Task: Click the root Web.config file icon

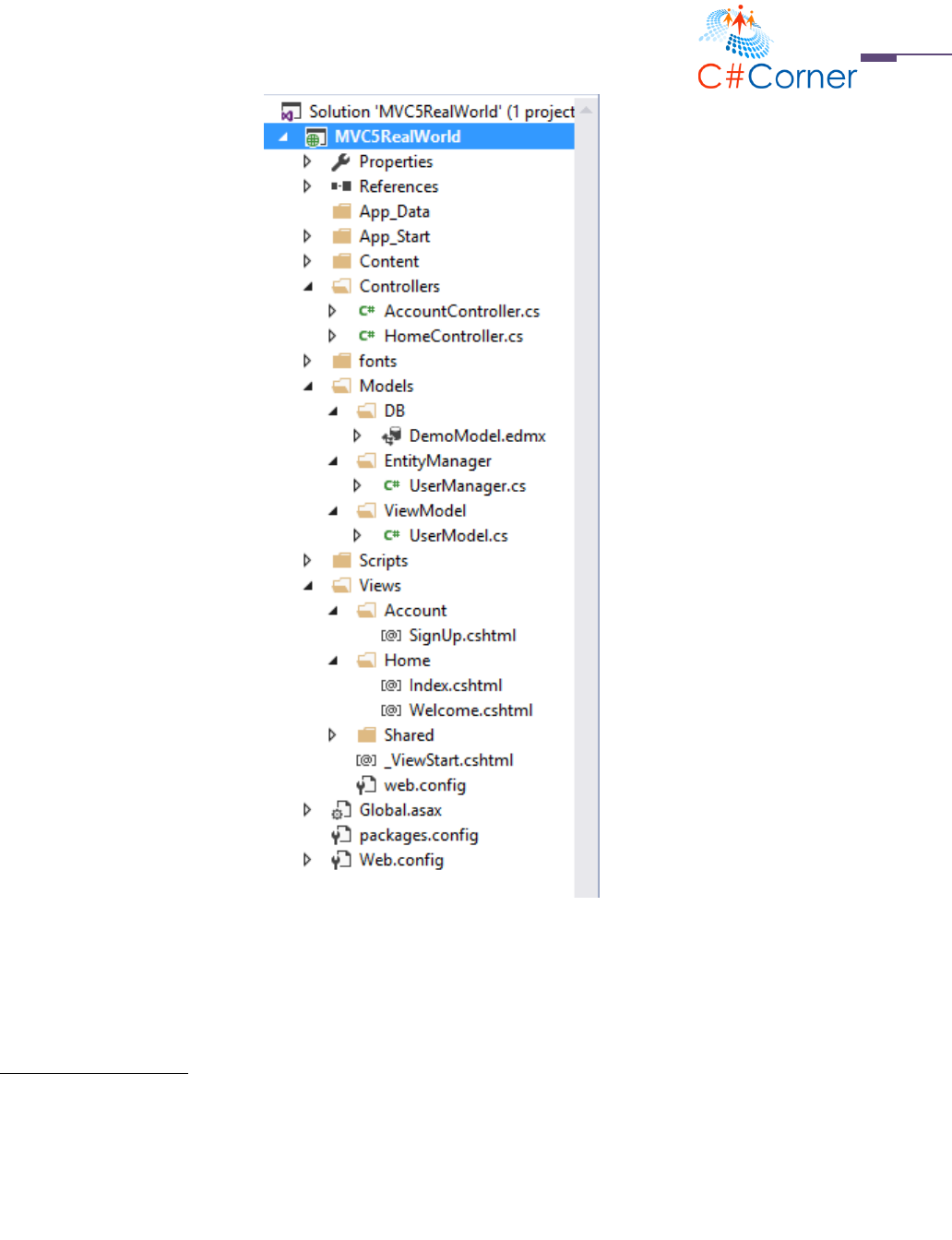Action: 341,860
